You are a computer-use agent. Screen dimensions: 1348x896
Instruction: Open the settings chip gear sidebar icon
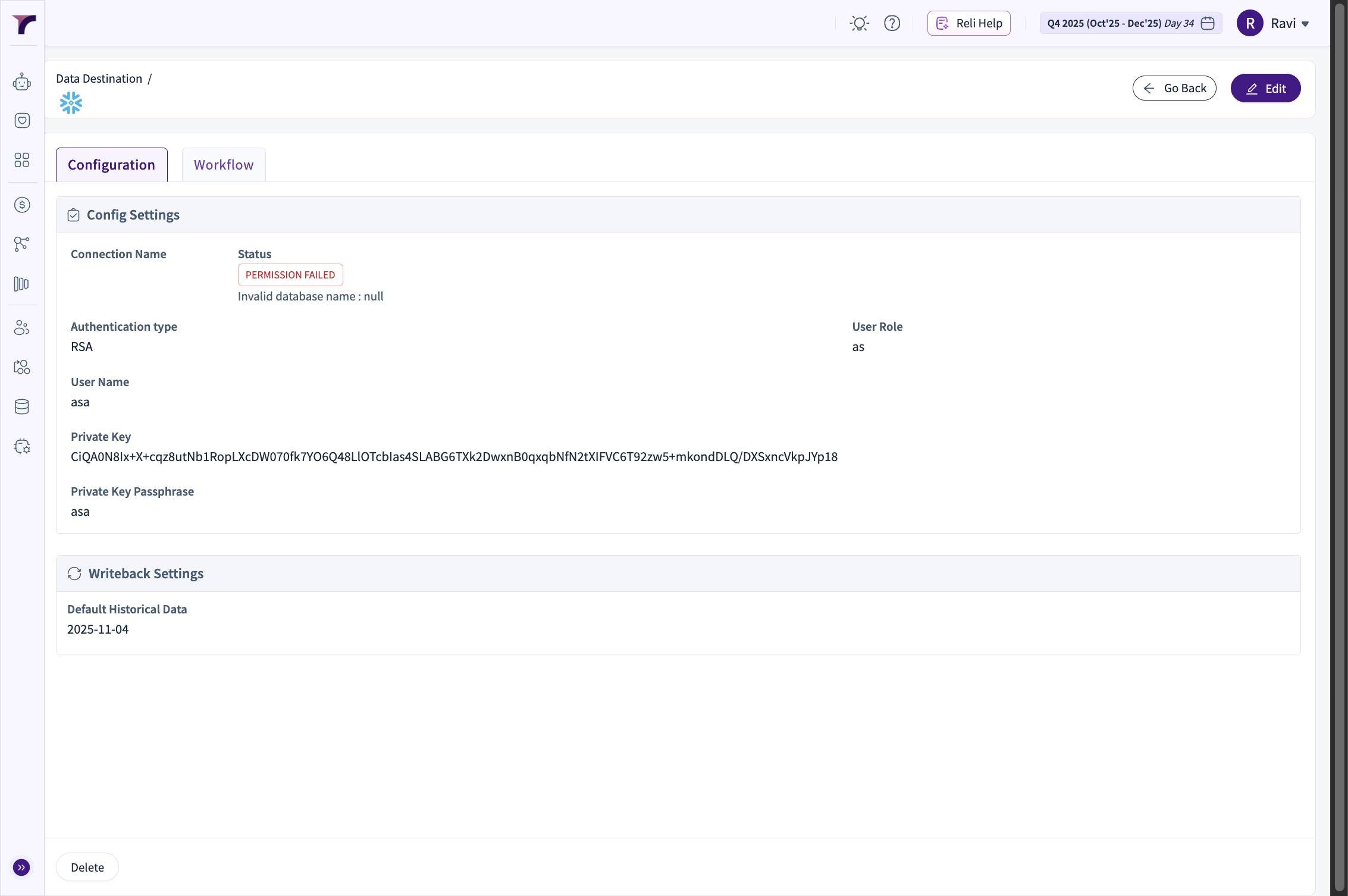[22, 447]
